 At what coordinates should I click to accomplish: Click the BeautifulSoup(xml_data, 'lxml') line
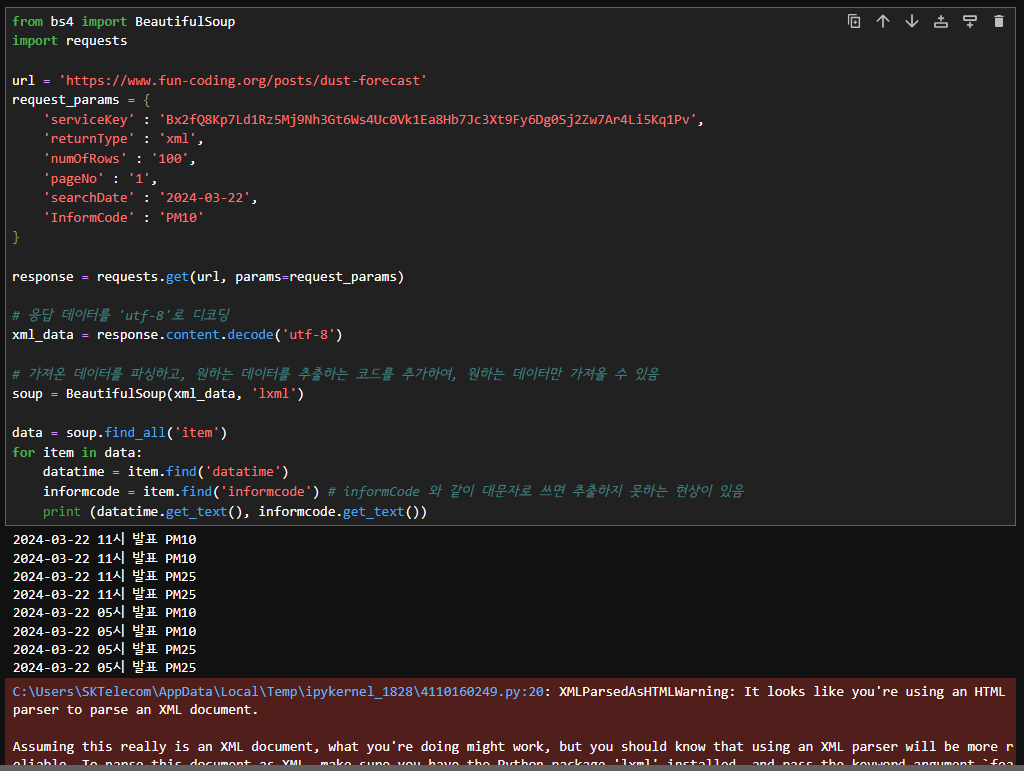(158, 394)
